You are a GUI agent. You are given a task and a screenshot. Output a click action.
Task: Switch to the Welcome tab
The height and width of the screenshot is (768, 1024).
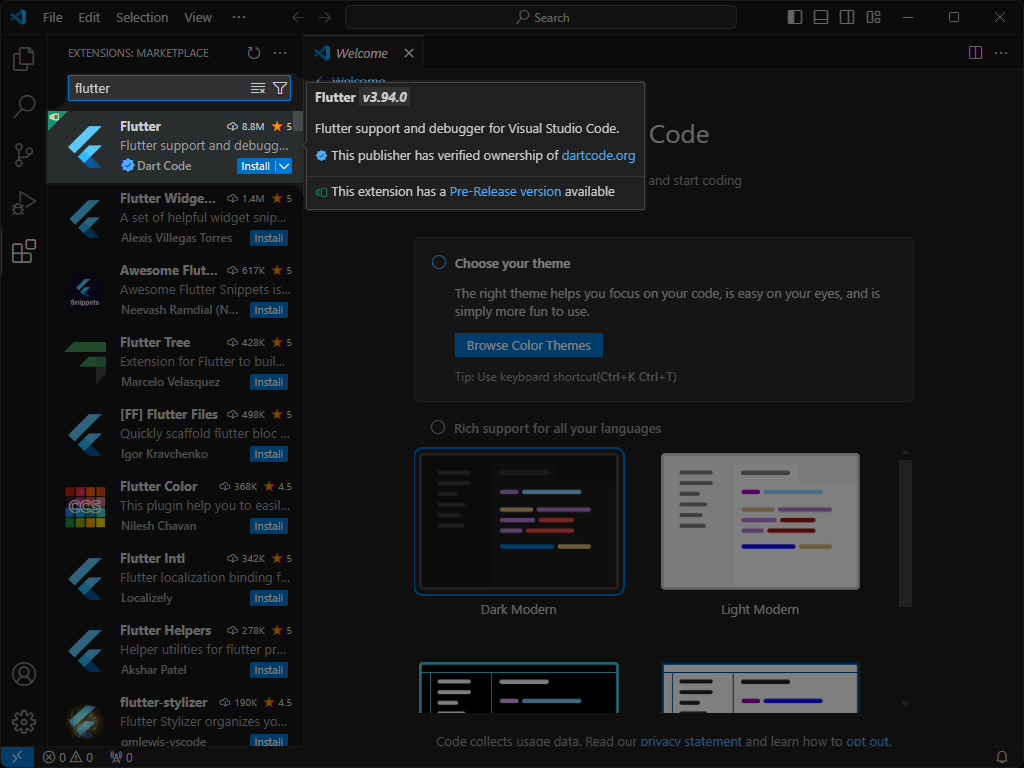(362, 54)
